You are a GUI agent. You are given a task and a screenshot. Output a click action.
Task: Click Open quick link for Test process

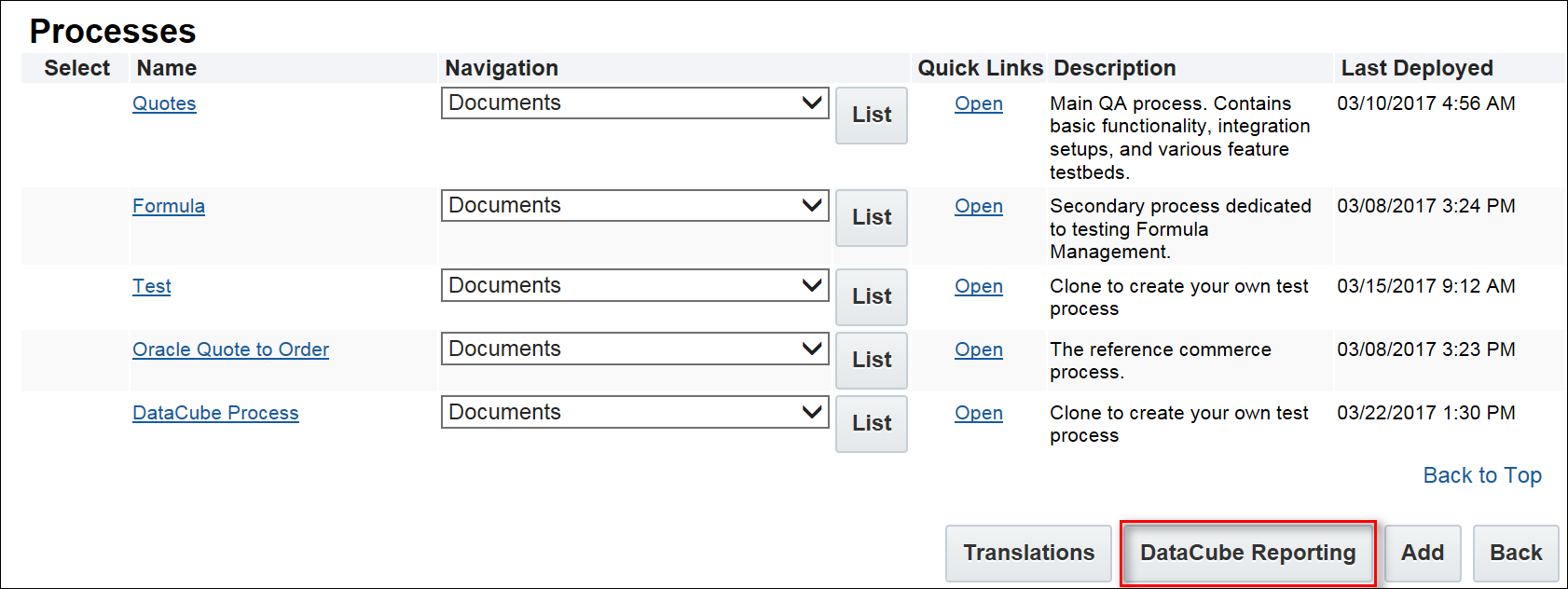[x=979, y=286]
